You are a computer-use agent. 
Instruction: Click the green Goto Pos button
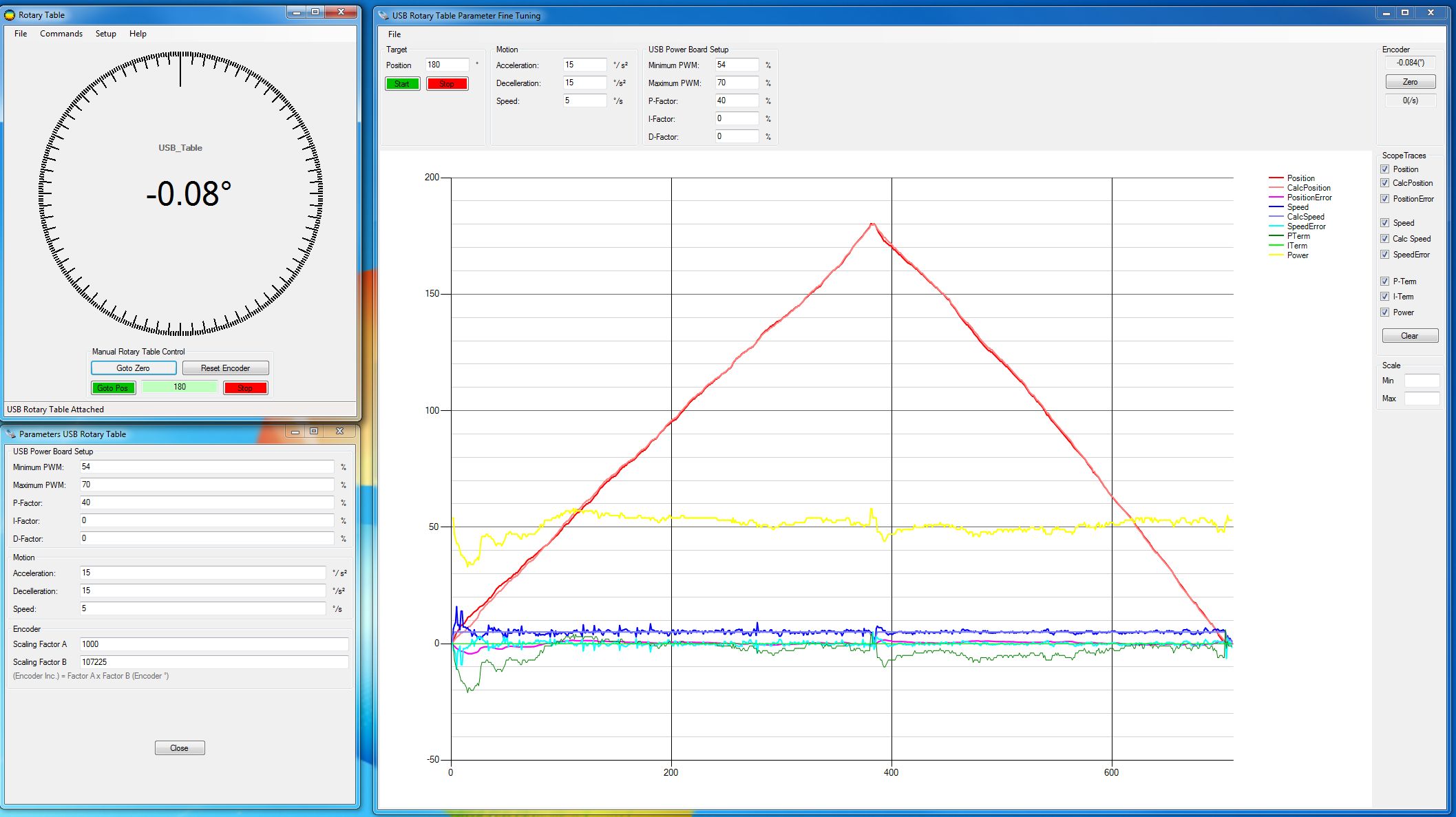pos(113,388)
